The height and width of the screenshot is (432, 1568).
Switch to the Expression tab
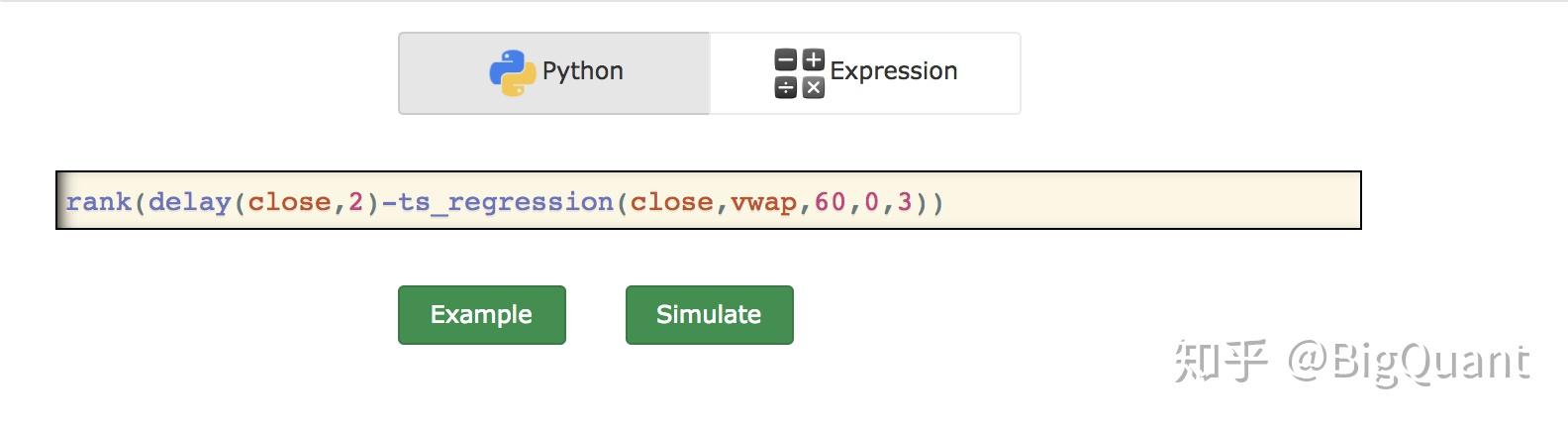865,73
